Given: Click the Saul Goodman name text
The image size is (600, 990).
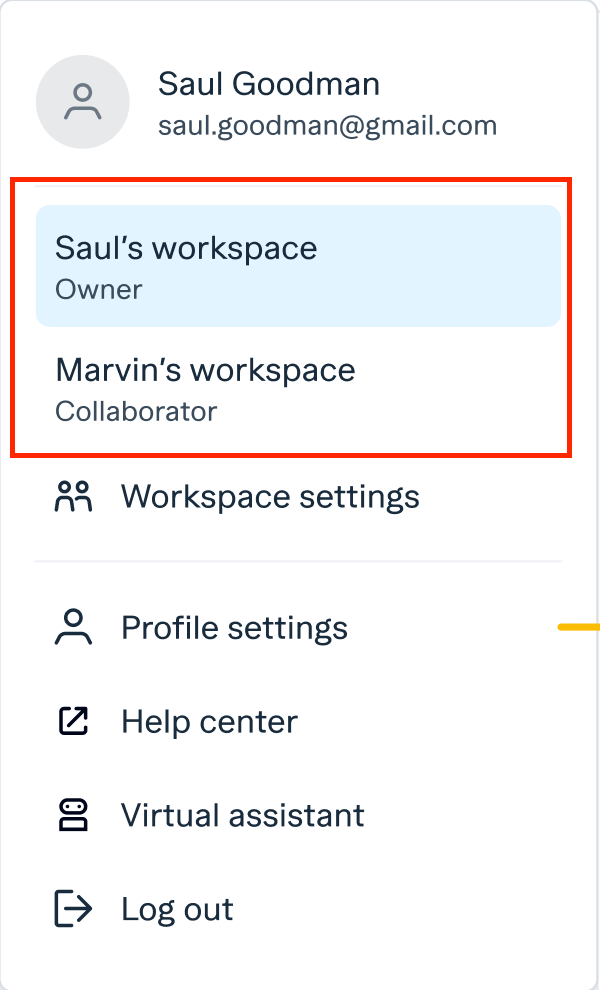Looking at the screenshot, I should (x=268, y=84).
